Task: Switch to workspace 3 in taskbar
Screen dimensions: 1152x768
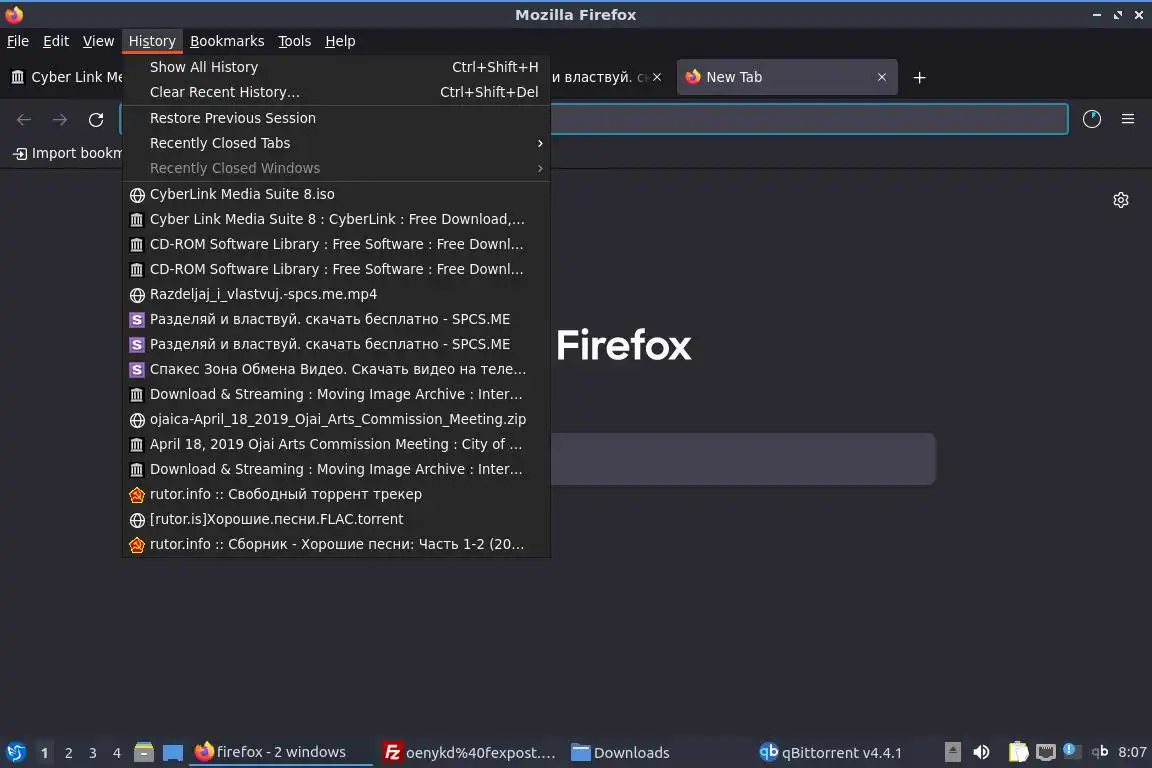Action: point(93,753)
